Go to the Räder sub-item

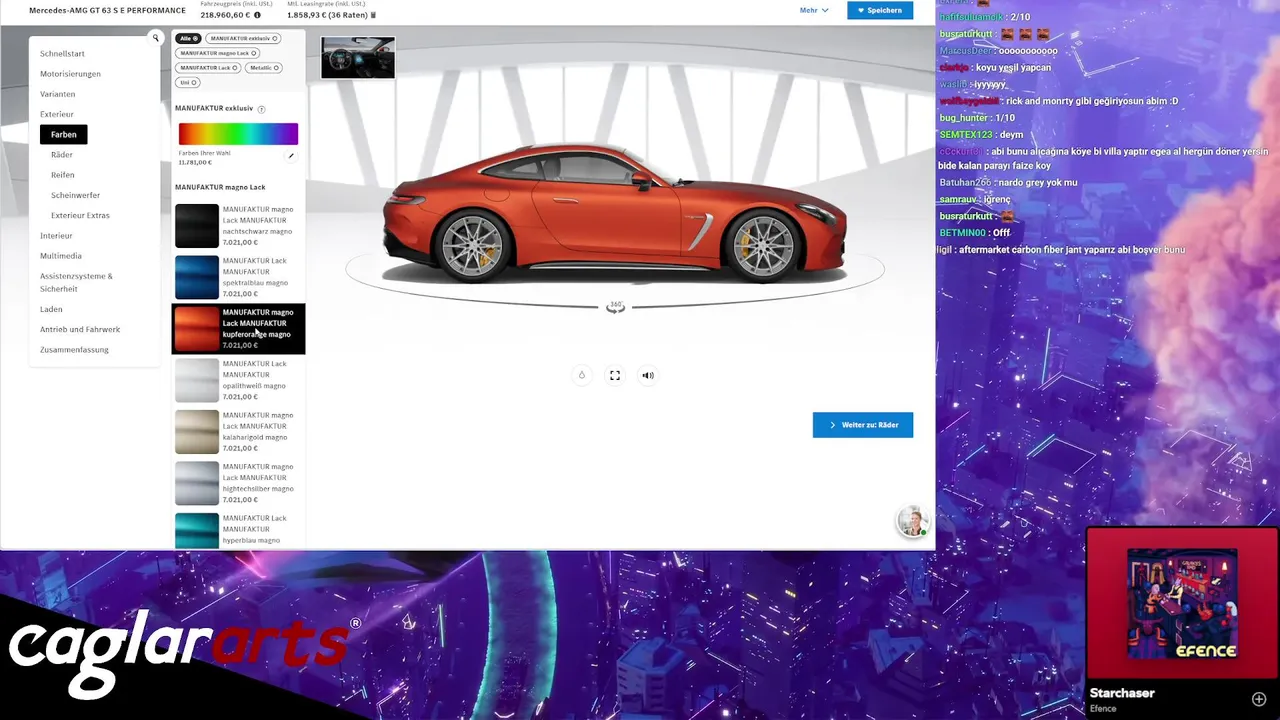[x=62, y=155]
